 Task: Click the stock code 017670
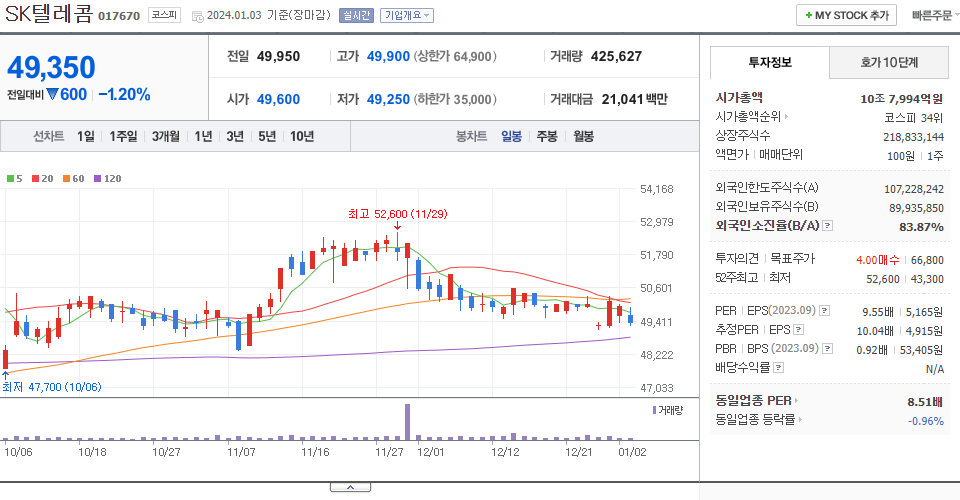pos(119,16)
